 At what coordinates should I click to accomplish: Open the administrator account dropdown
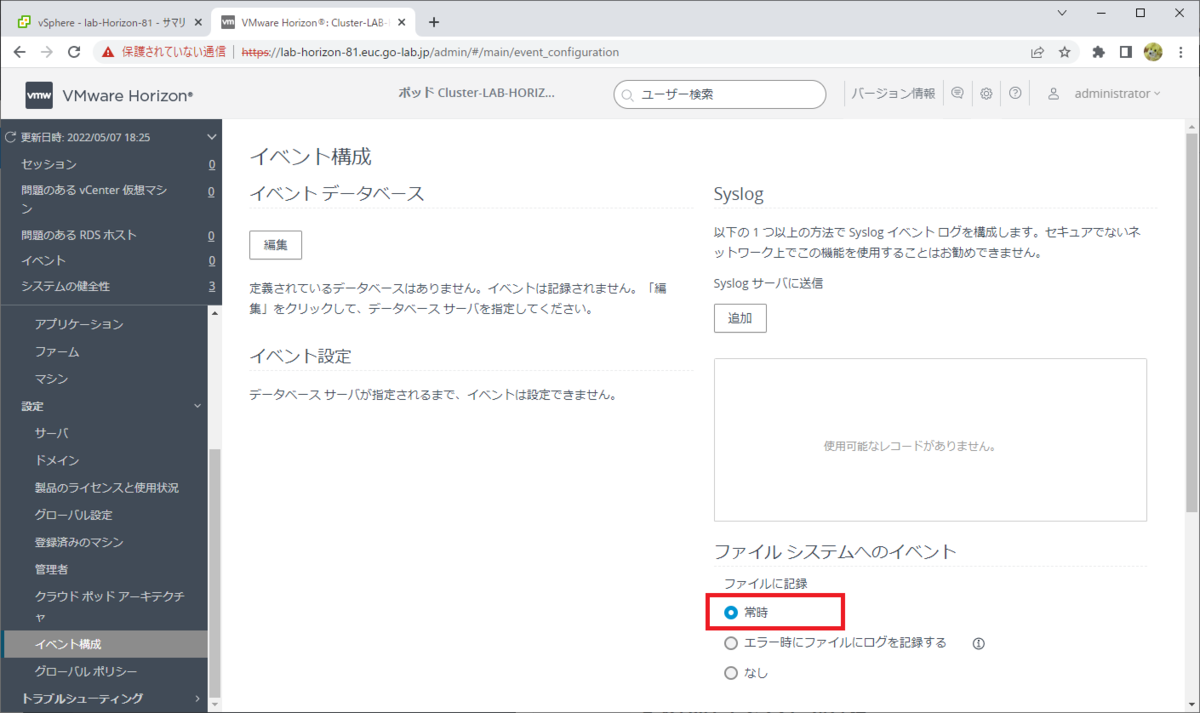pyautogui.click(x=1117, y=93)
